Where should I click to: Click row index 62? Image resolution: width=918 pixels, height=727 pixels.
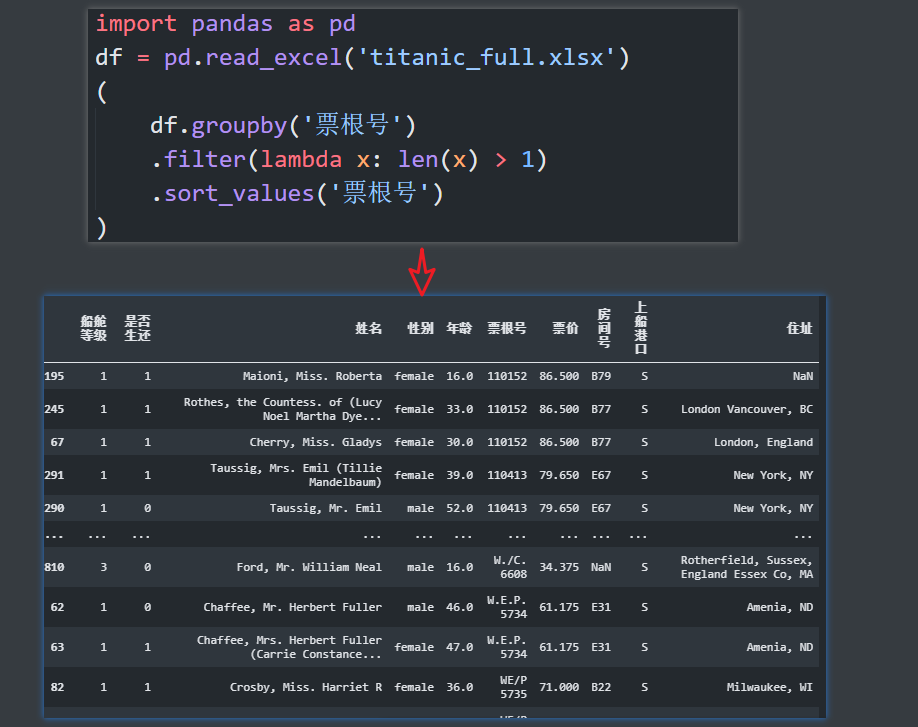coord(57,608)
